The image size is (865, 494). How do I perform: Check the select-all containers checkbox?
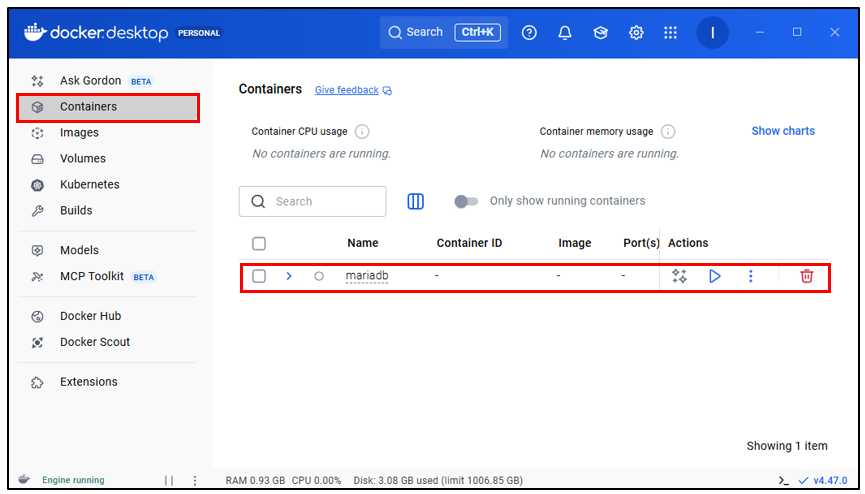tap(259, 243)
